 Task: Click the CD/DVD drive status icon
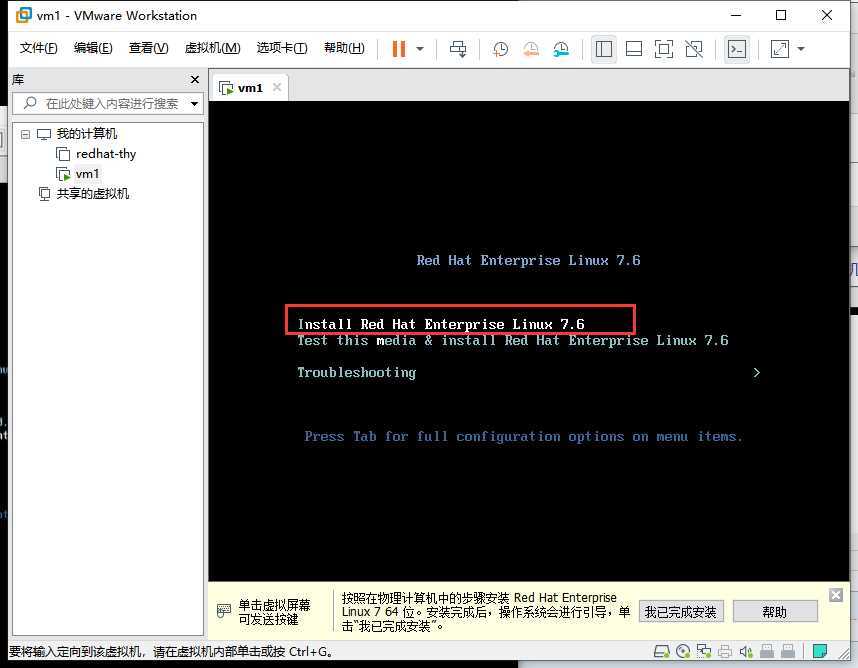683,651
